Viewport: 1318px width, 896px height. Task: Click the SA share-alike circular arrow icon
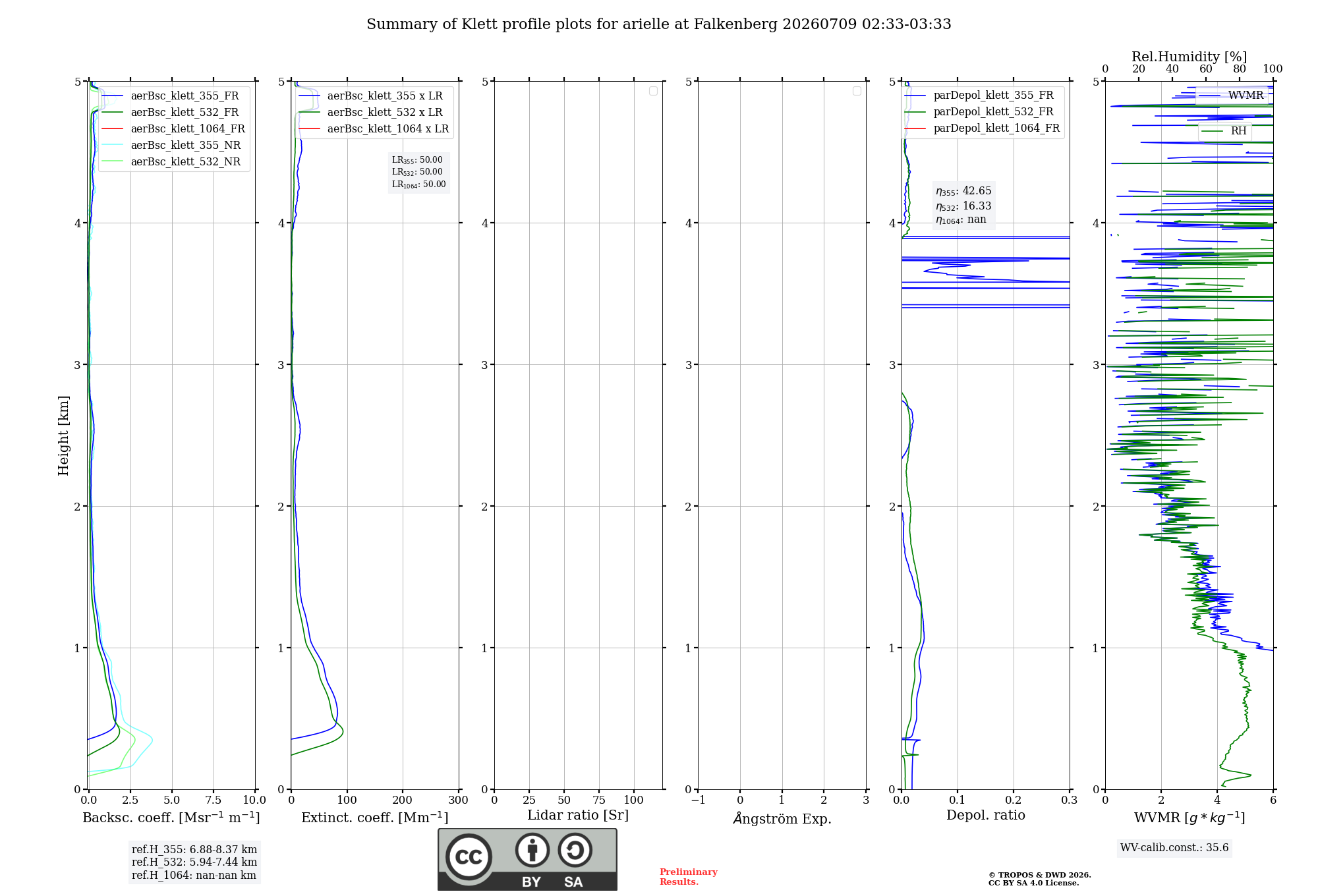(575, 850)
